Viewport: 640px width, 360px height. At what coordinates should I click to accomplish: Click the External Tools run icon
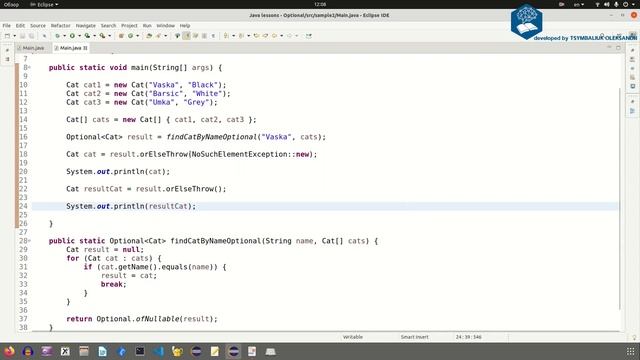pos(102,36)
